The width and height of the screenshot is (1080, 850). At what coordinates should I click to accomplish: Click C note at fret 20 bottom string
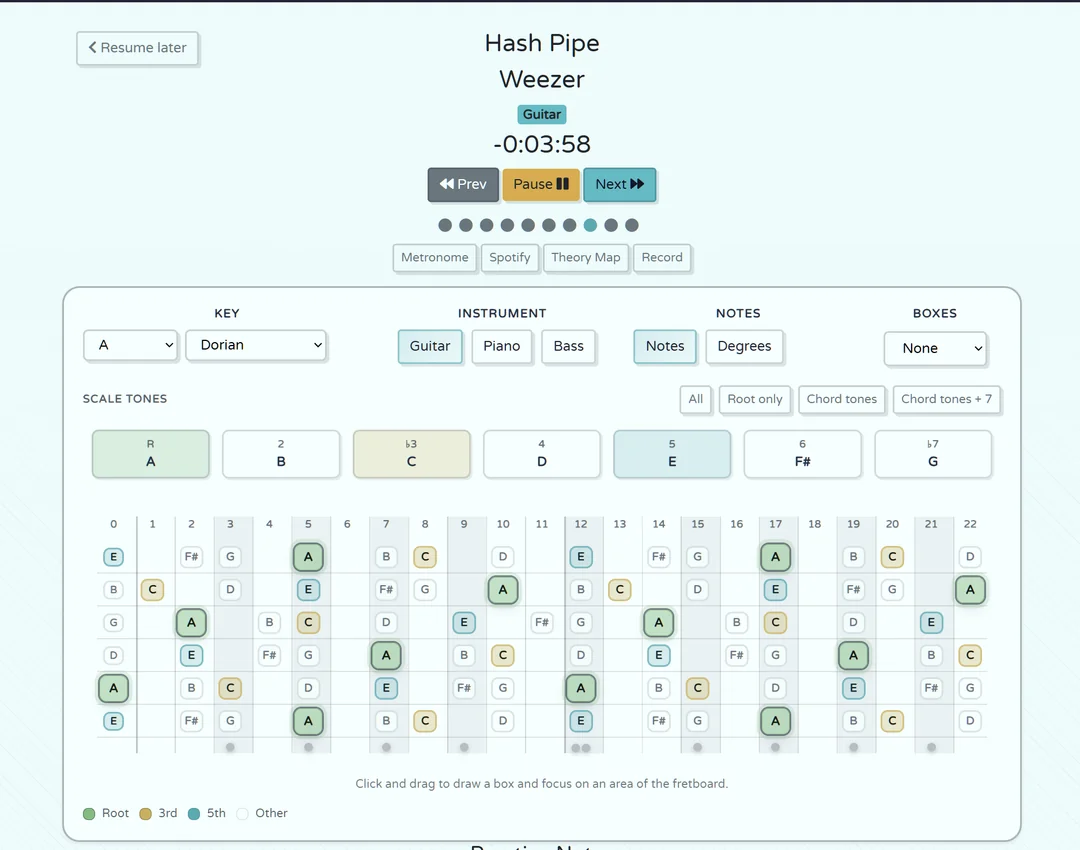[892, 721]
